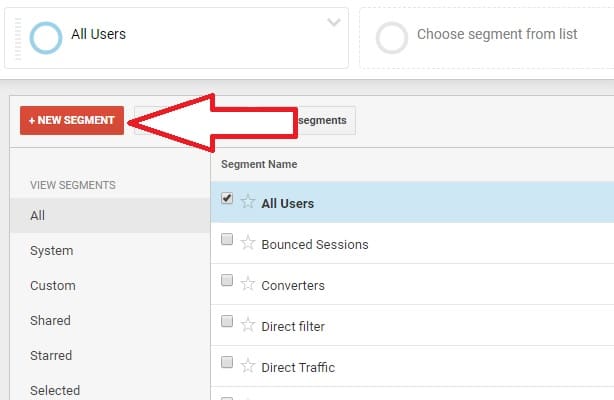This screenshot has width=614, height=400.
Task: Star the Direct Traffic segment
Action: (x=247, y=366)
